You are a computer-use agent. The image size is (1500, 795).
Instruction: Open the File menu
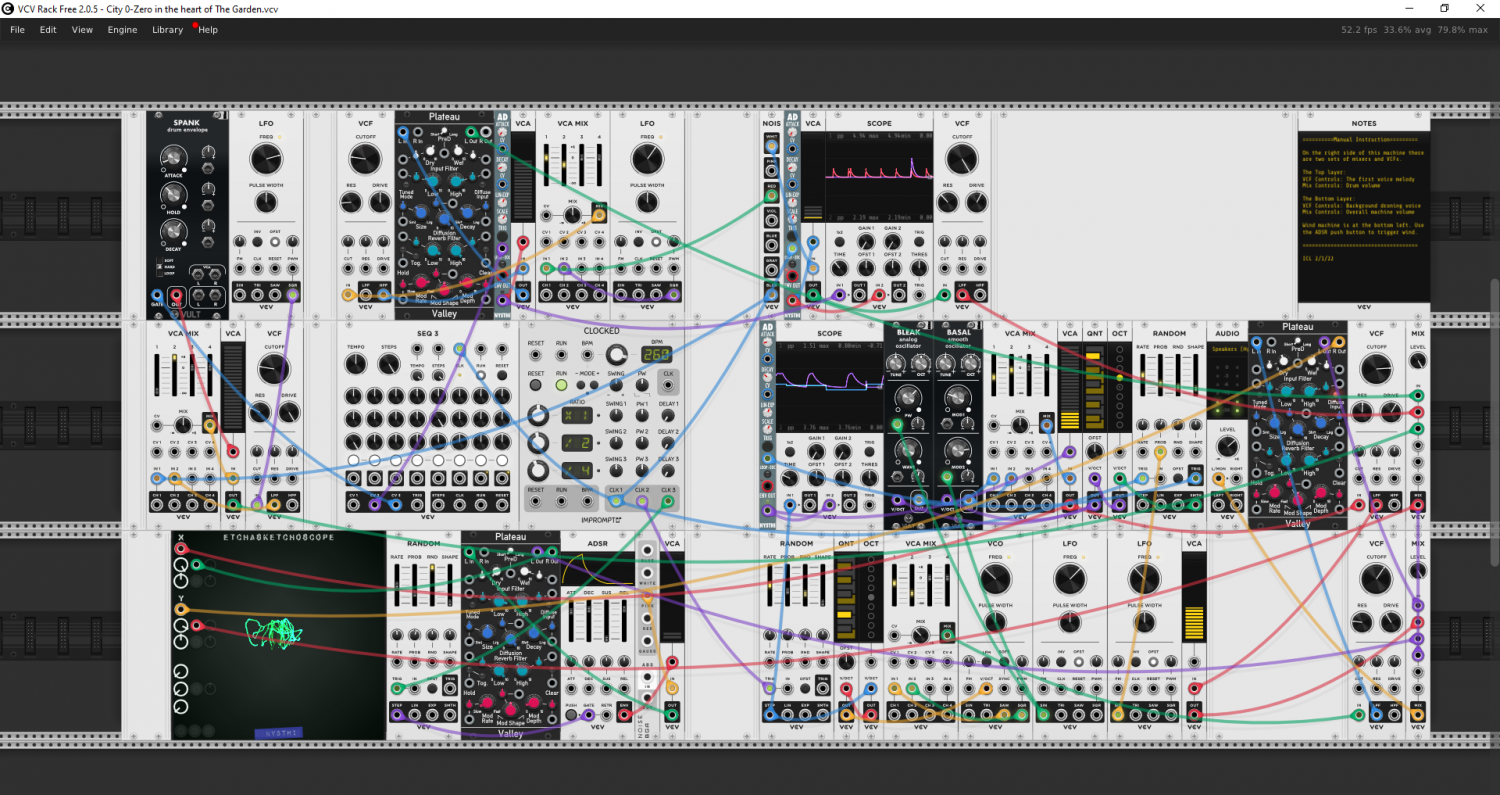pyautogui.click(x=17, y=30)
